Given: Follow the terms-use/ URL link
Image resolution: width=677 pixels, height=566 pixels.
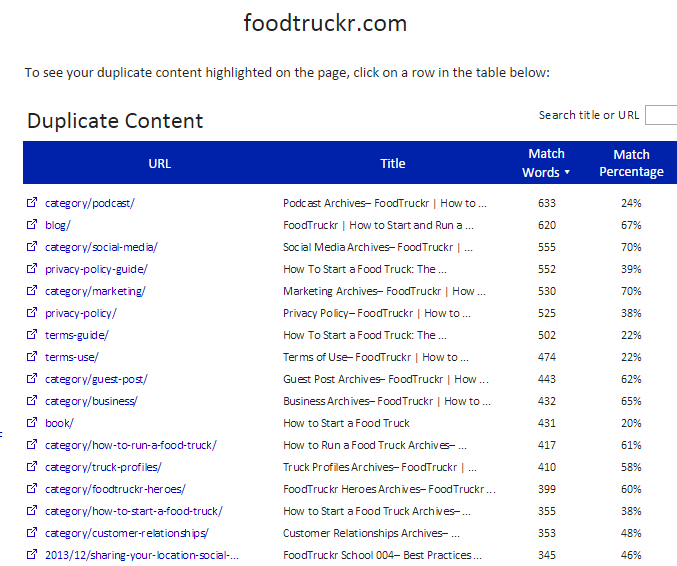Looking at the screenshot, I should [72, 357].
